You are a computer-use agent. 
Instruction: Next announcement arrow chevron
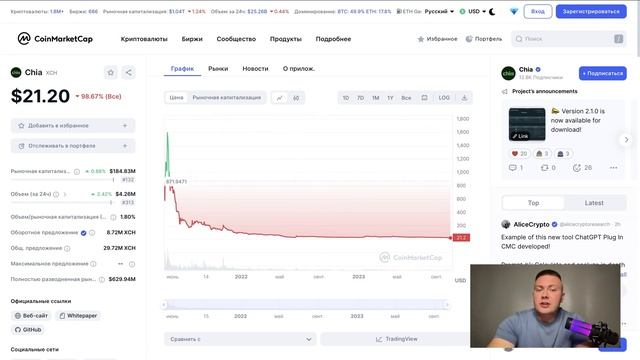pyautogui.click(x=626, y=140)
